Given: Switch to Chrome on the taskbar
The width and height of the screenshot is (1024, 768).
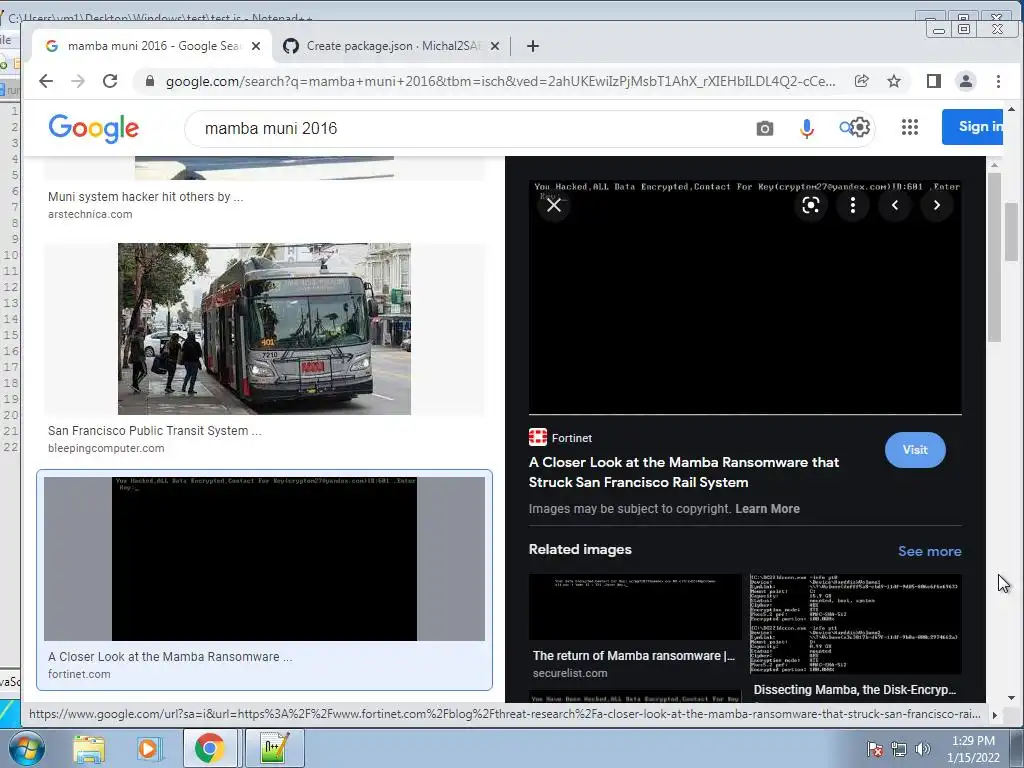Looking at the screenshot, I should point(209,748).
